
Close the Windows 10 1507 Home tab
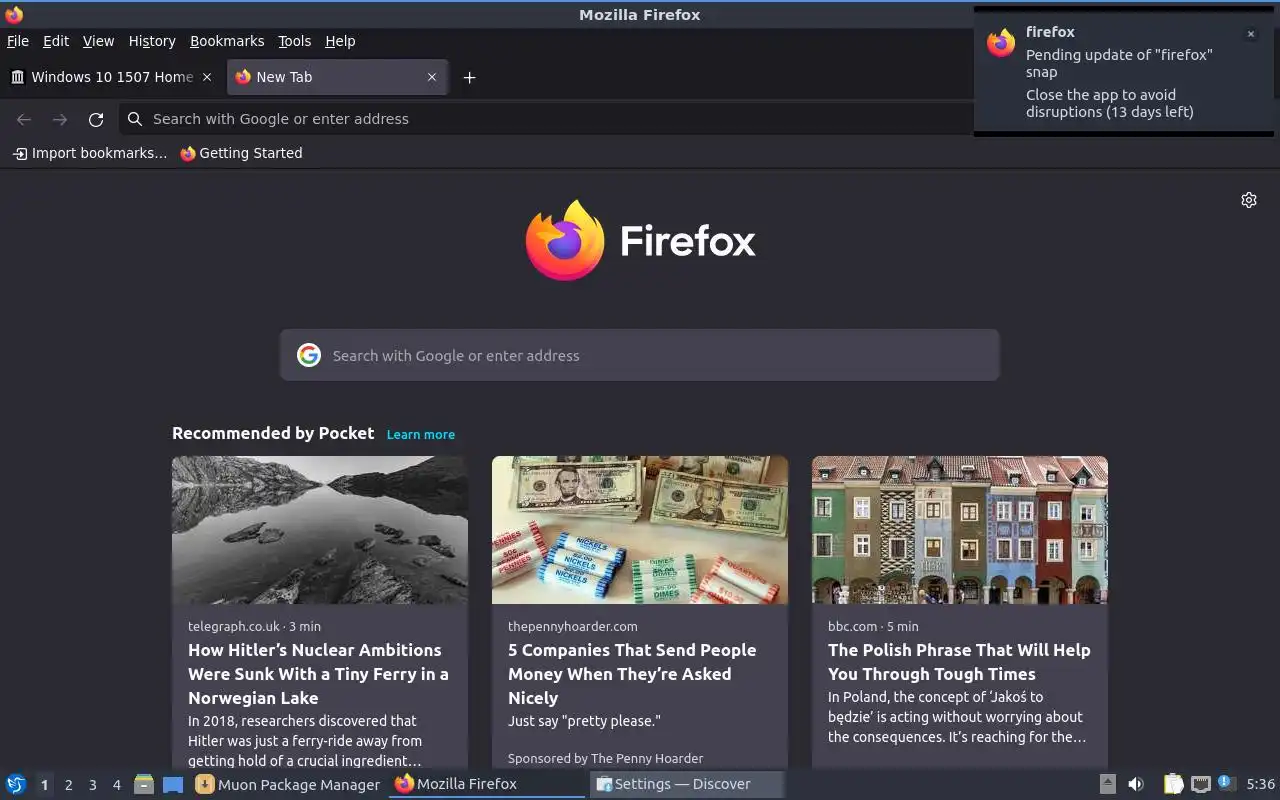pyautogui.click(x=207, y=77)
